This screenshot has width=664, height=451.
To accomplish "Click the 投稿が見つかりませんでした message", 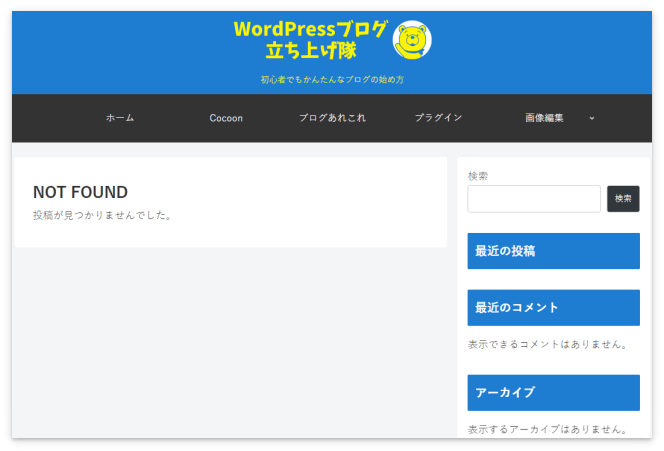I will click(x=103, y=215).
